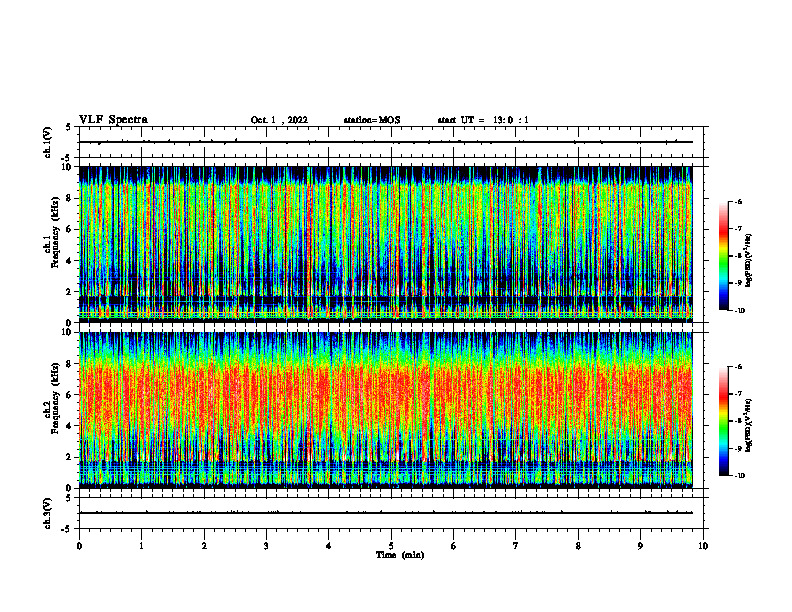Screen dimensions: 792x612
Task: Click the "Time (min)" axis label
Action: [x=400, y=555]
